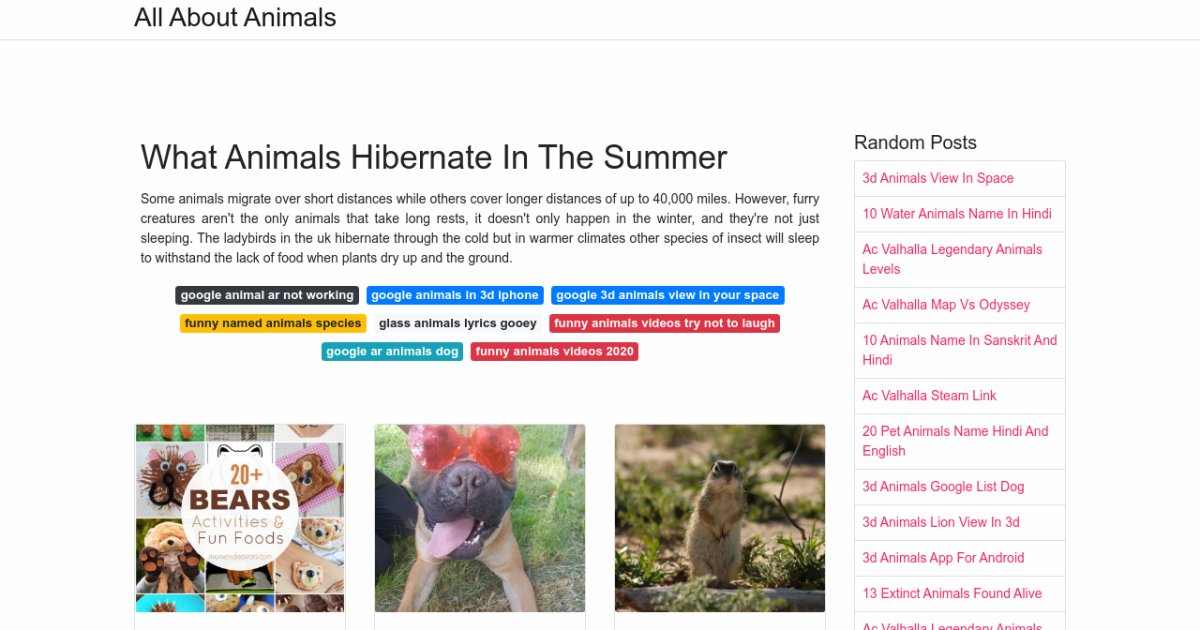
Task: Click the yellow 'funny named animals species' tag
Action: click(x=273, y=323)
